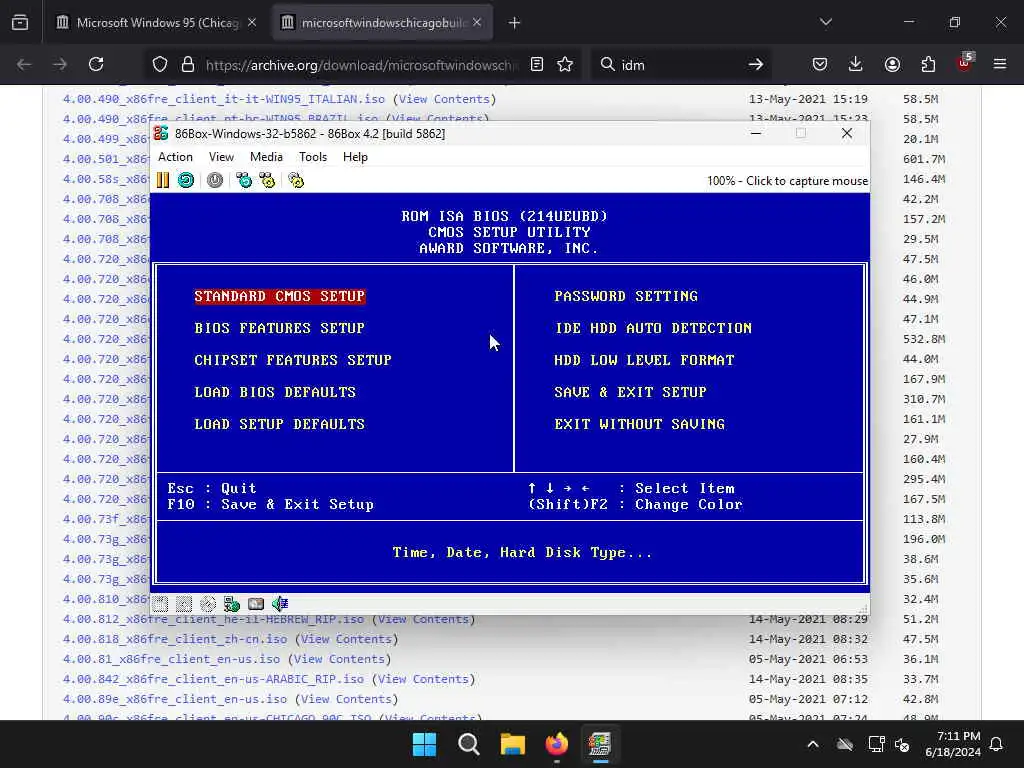The width and height of the screenshot is (1024, 768).
Task: Click the grey hard disk status bar icon
Action: click(256, 604)
